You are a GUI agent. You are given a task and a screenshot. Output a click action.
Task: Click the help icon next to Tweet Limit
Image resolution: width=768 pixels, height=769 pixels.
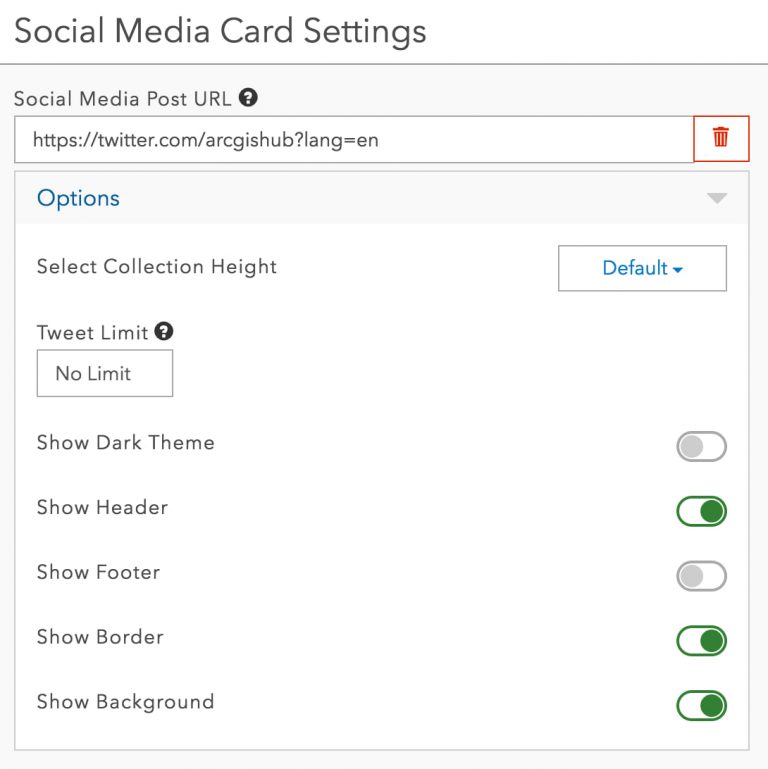click(165, 332)
